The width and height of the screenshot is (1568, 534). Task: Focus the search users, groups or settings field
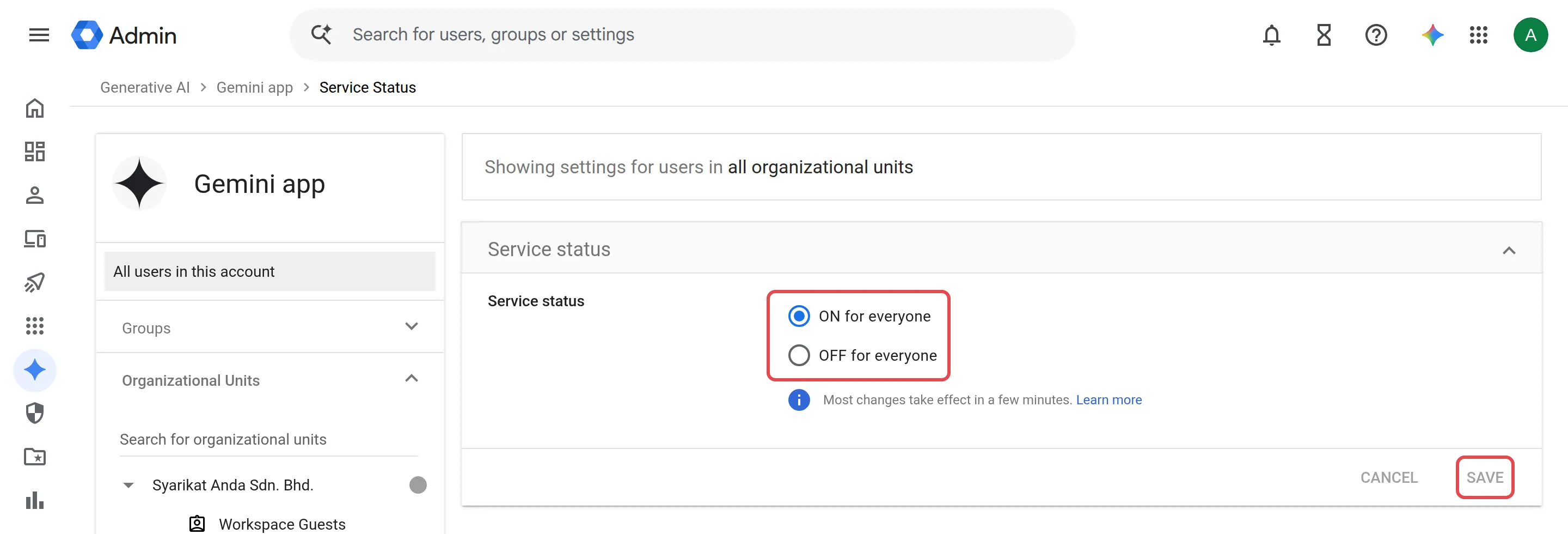click(682, 35)
